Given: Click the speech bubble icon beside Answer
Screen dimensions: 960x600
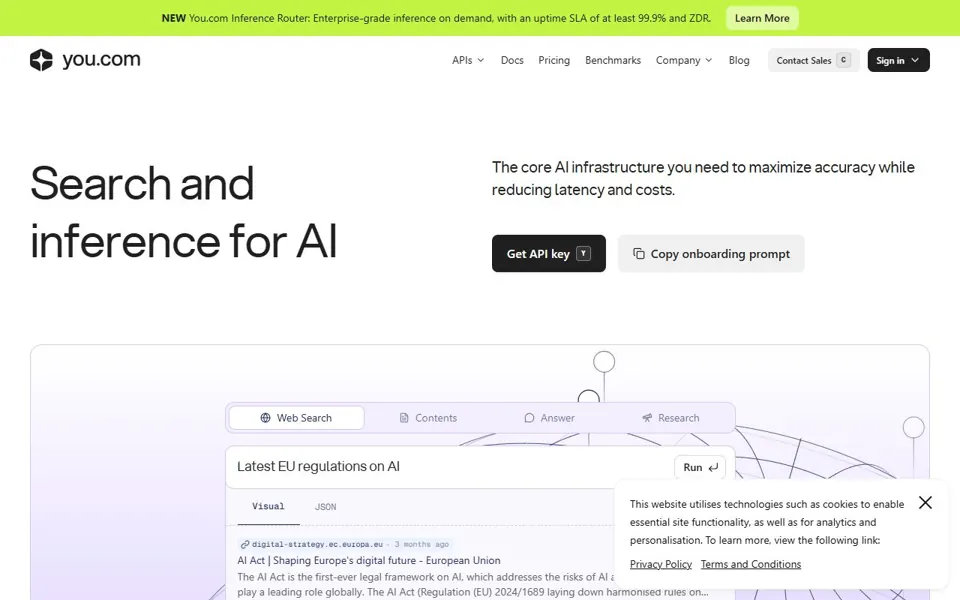Looking at the screenshot, I should click(529, 418).
